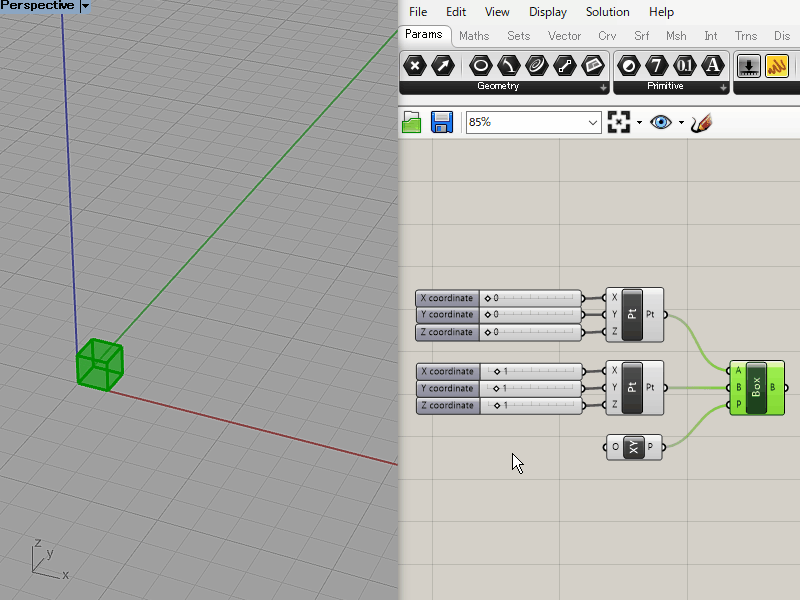The height and width of the screenshot is (600, 800).
Task: Click the Point parameter icon in Geometry
Action: pos(415,66)
